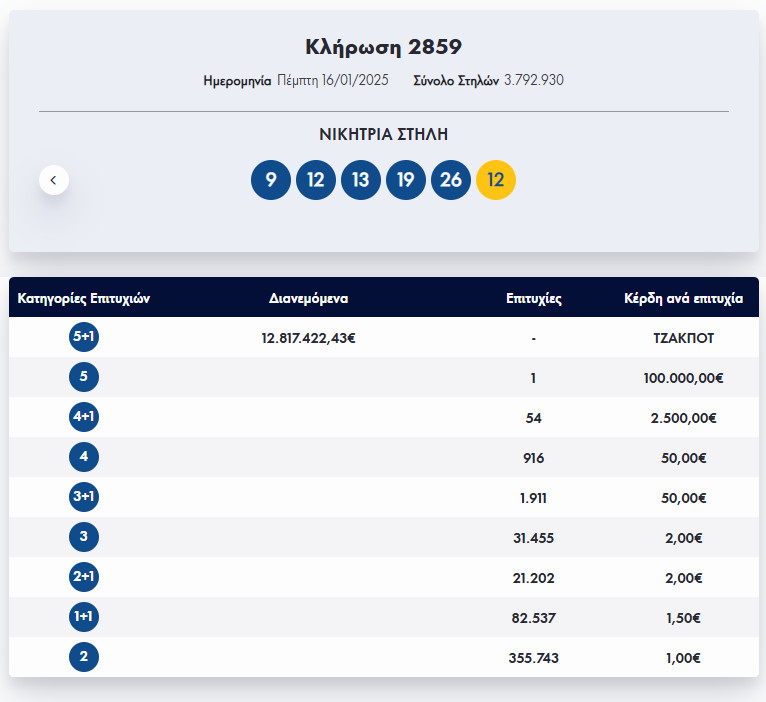Click the 5+1 category badge

[84, 337]
